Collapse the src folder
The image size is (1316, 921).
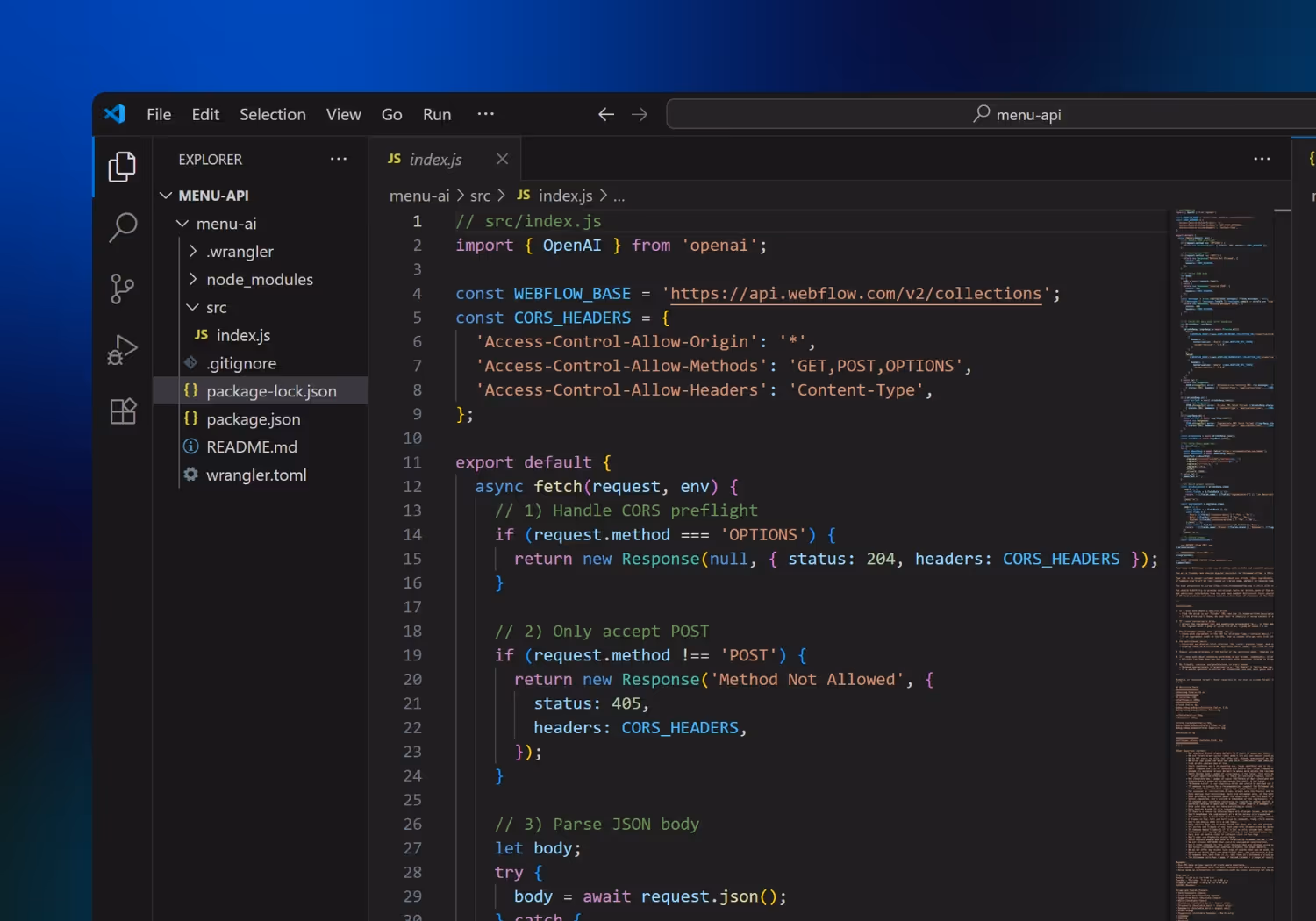(216, 308)
